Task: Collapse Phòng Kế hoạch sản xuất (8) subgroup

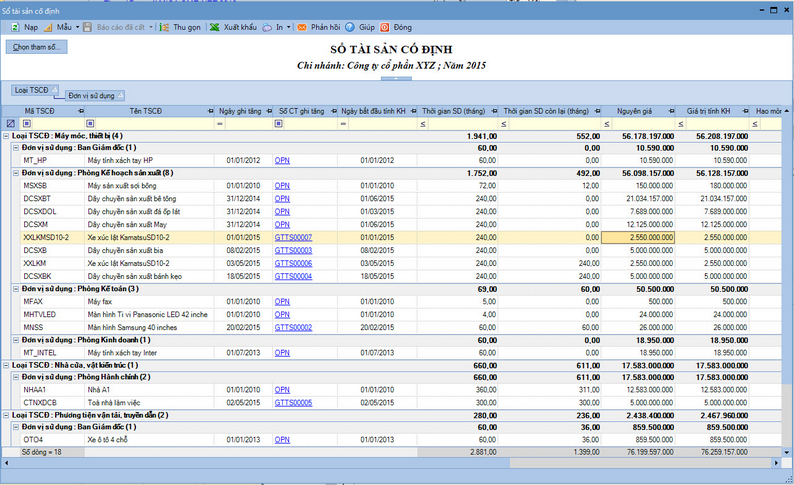Action: [16, 173]
